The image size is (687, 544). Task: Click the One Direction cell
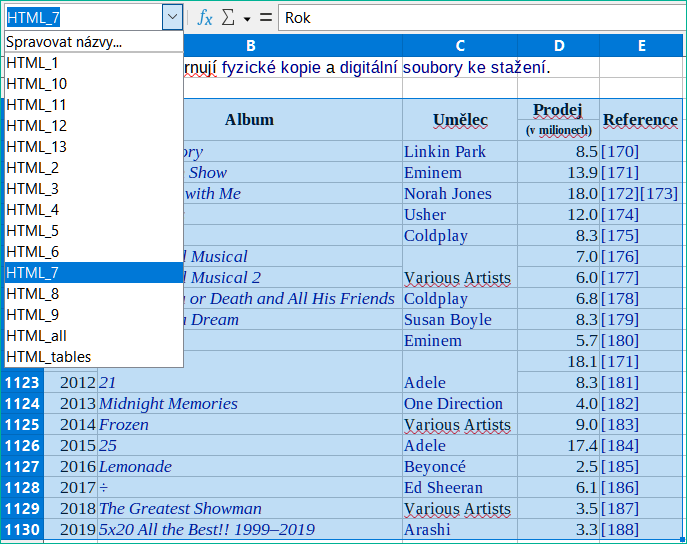(x=460, y=403)
